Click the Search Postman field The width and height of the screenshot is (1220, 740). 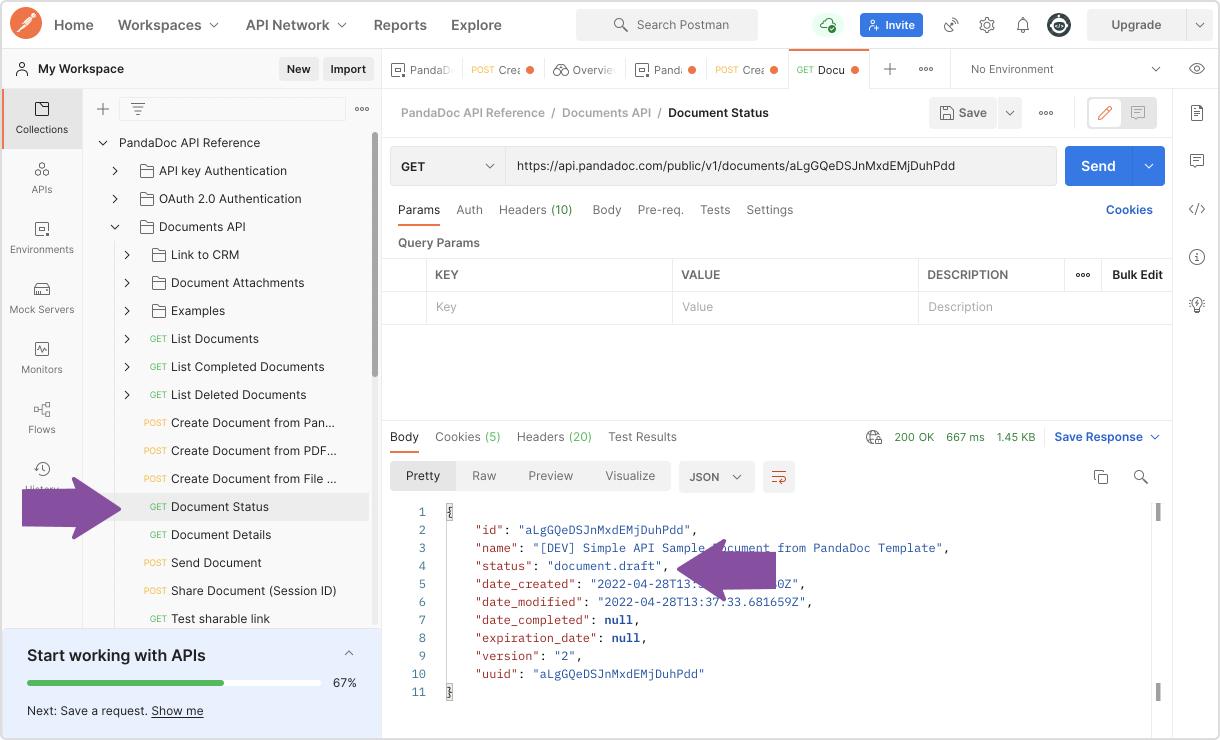[667, 25]
